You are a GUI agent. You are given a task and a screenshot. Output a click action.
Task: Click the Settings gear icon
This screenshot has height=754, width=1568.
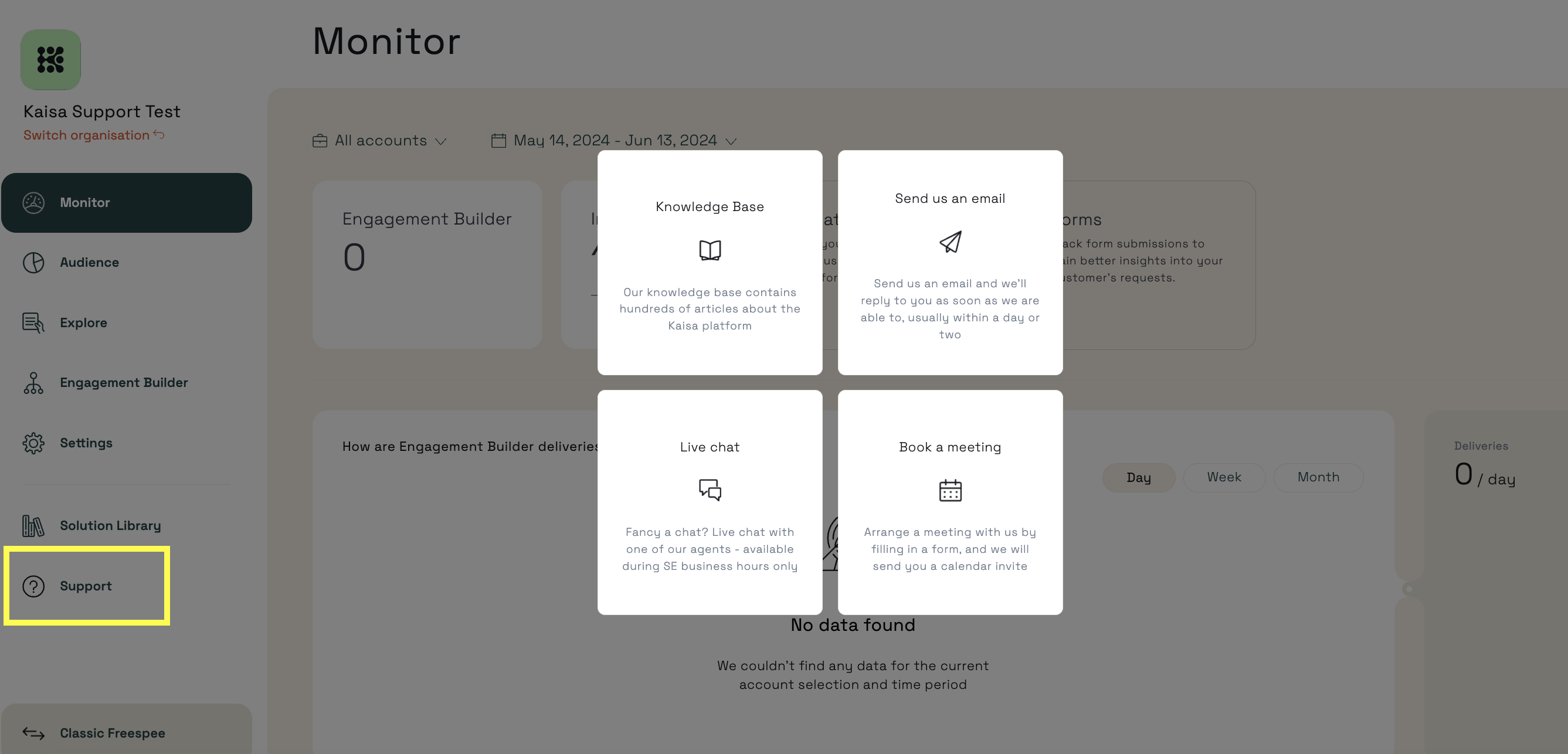[x=33, y=443]
